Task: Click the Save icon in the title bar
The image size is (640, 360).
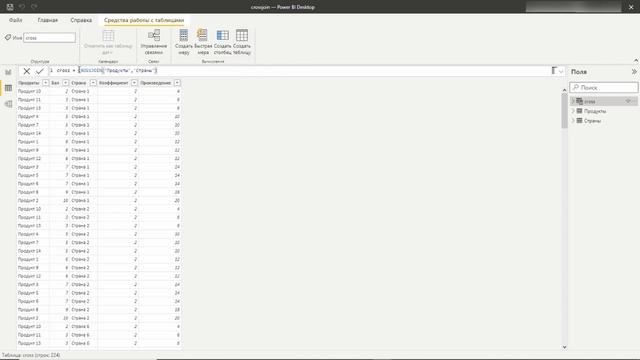Action: tap(10, 7)
